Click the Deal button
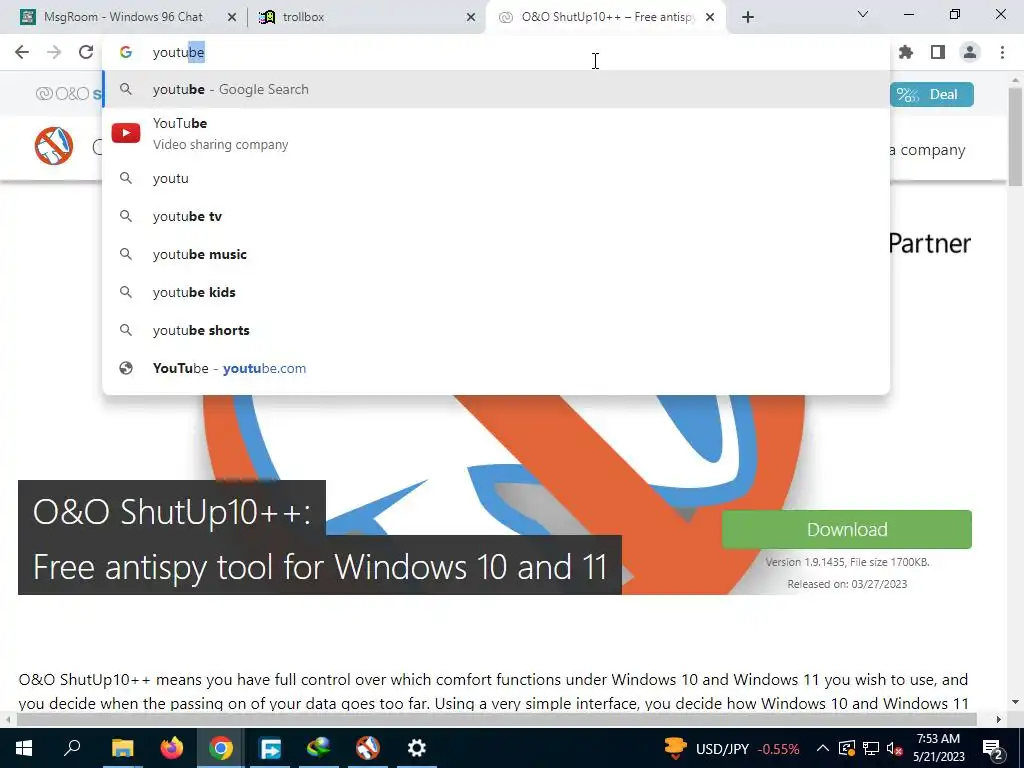The width and height of the screenshot is (1024, 768). (x=931, y=95)
